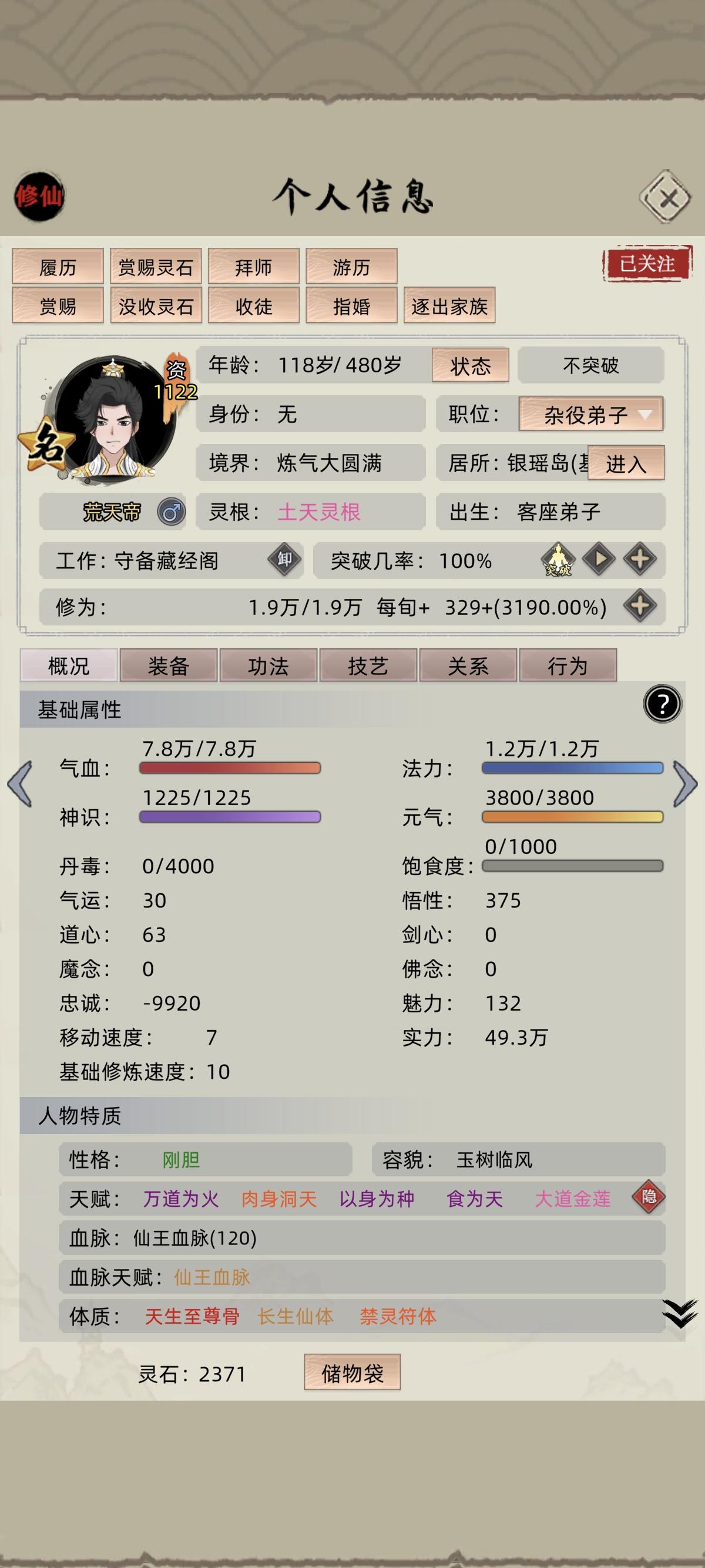Toggle the 隐 hidden talents icon
Image resolution: width=705 pixels, height=1568 pixels.
649,1197
